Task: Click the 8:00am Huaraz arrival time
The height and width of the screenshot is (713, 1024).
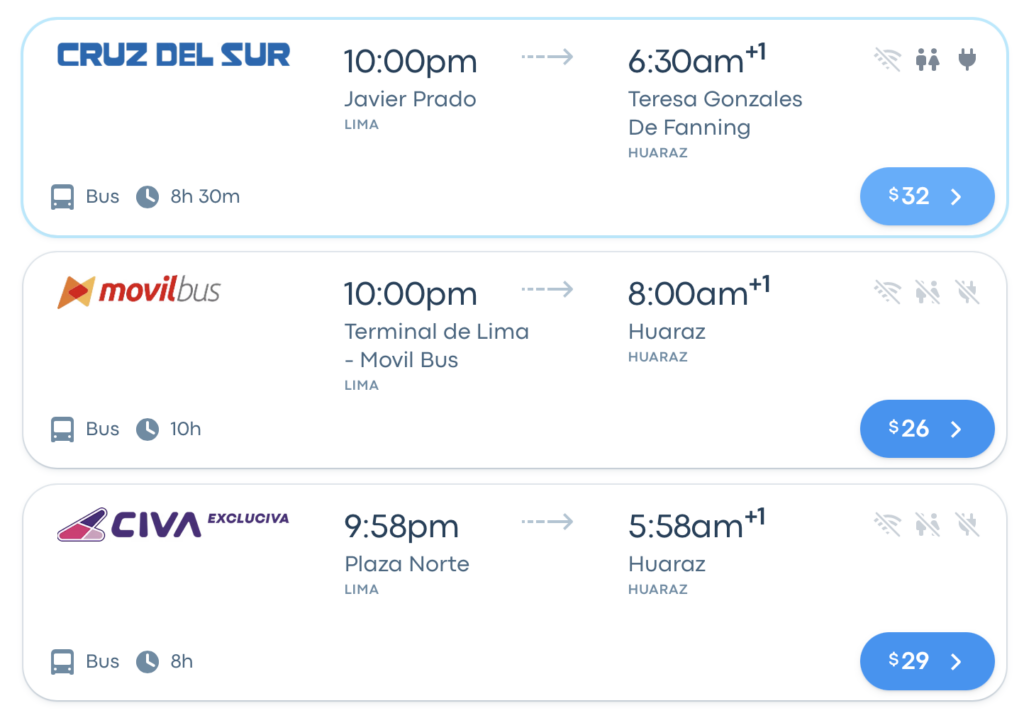Action: point(699,292)
